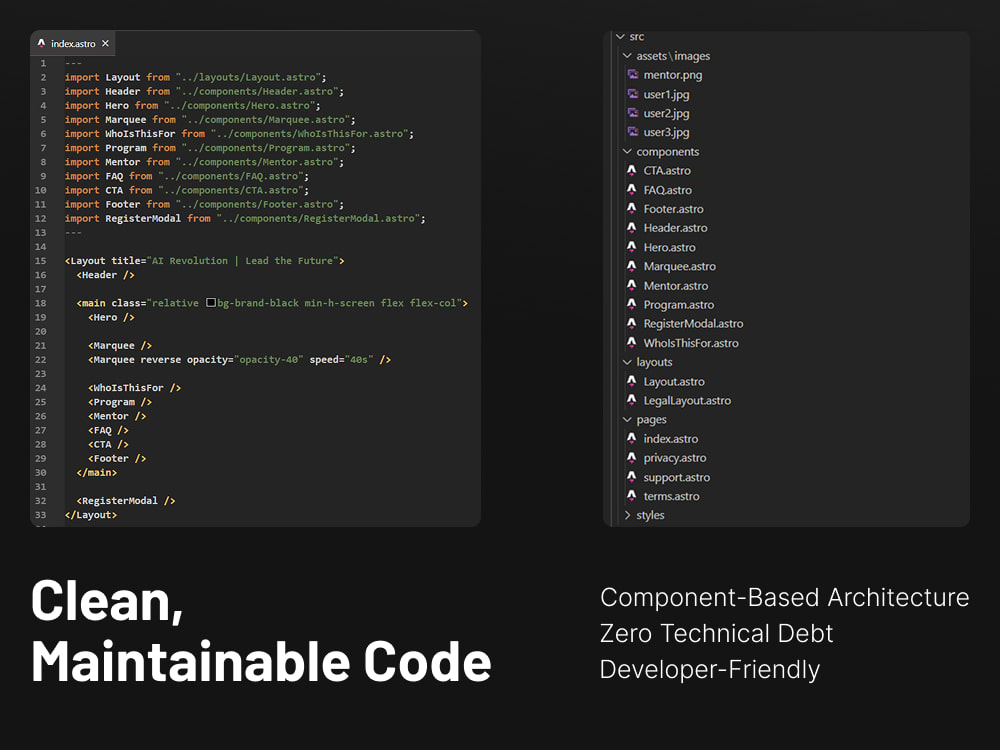1000x750 pixels.
Task: Click the image icon beside user2.jpg
Action: point(633,113)
